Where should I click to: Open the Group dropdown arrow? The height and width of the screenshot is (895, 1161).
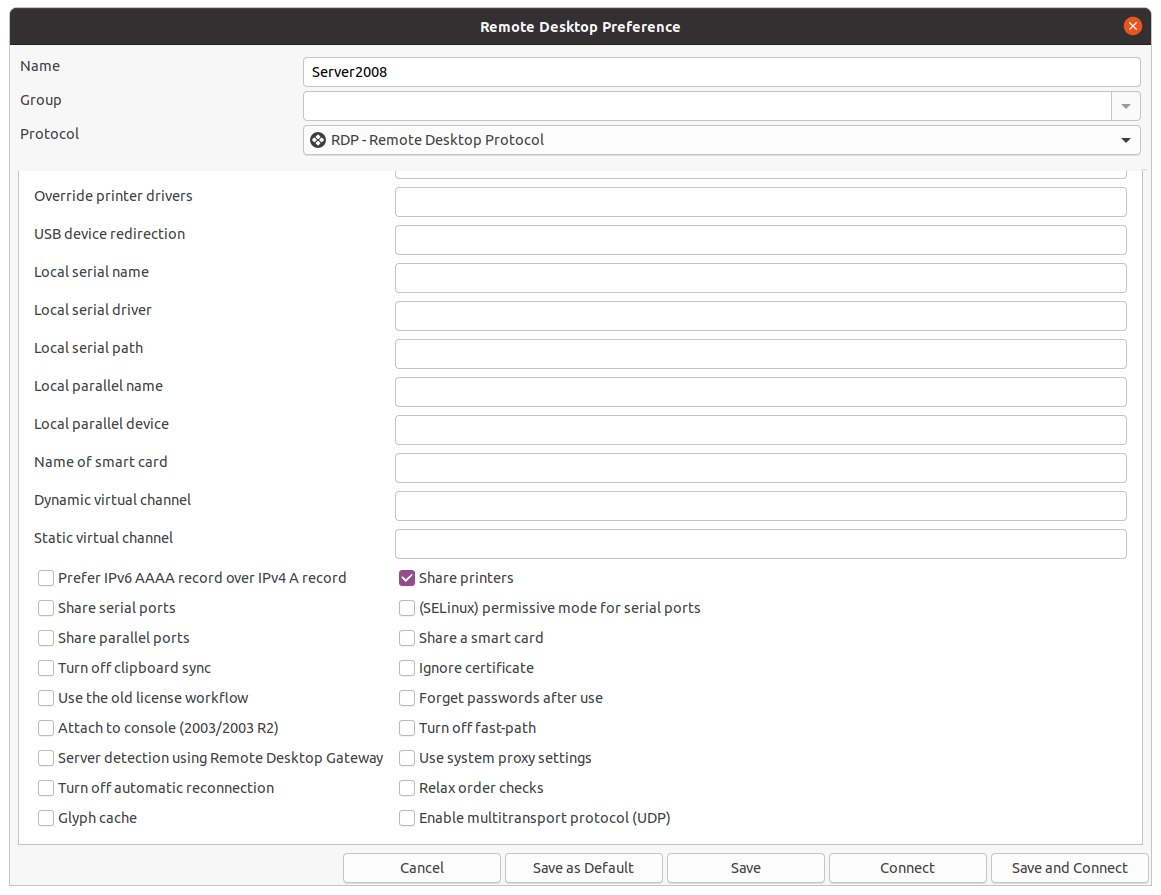(x=1125, y=106)
